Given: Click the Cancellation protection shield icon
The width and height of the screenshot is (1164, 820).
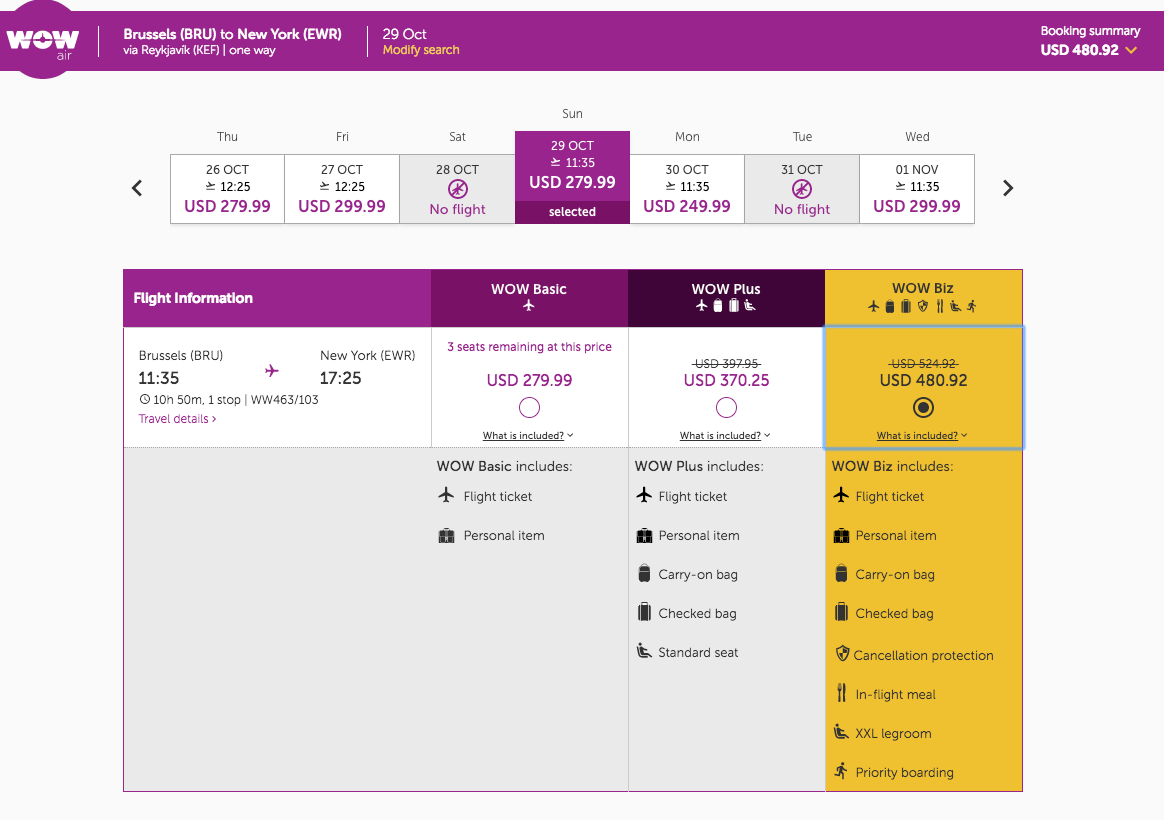Looking at the screenshot, I should [842, 654].
